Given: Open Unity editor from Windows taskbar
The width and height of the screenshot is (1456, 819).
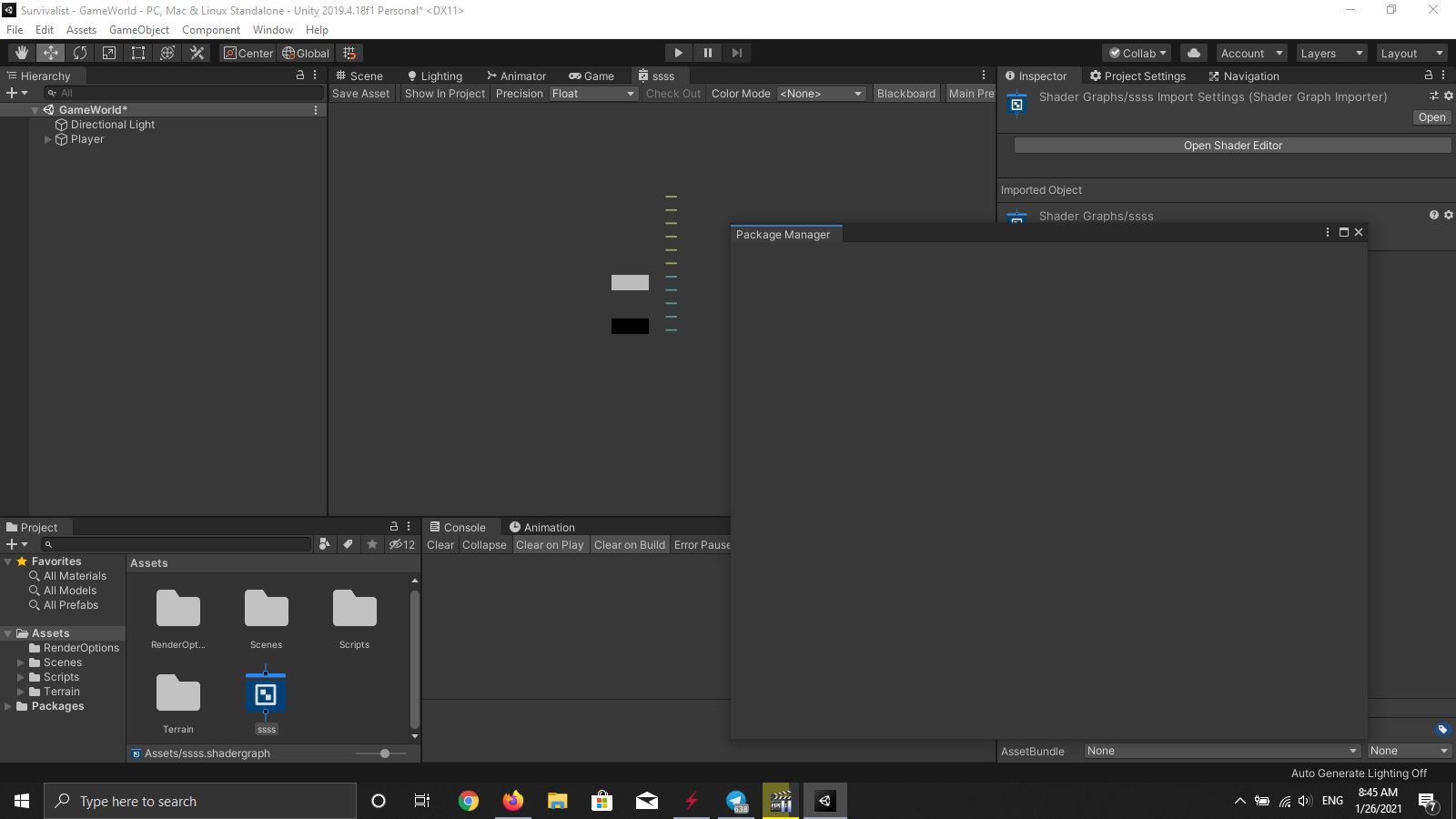Looking at the screenshot, I should click(825, 801).
